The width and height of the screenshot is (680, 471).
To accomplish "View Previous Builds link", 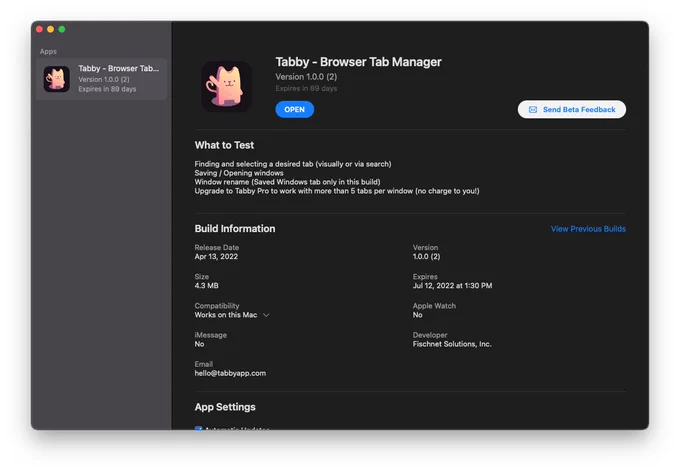I will pos(588,229).
